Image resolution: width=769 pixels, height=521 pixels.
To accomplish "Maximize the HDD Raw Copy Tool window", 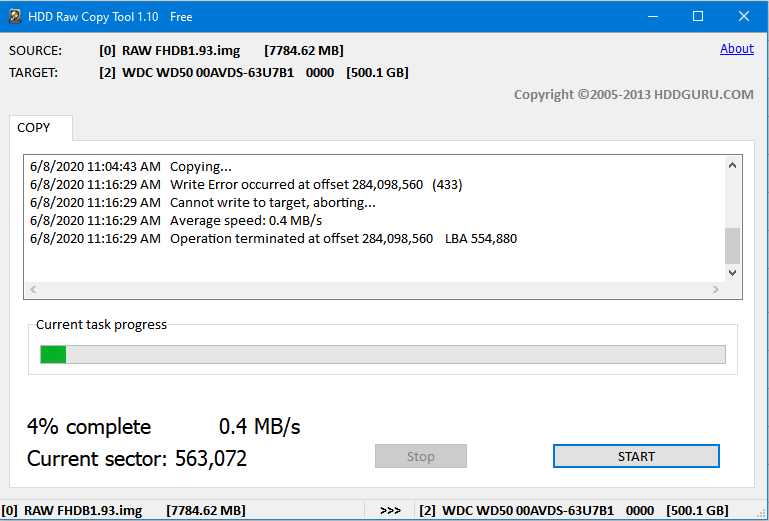I will [698, 16].
